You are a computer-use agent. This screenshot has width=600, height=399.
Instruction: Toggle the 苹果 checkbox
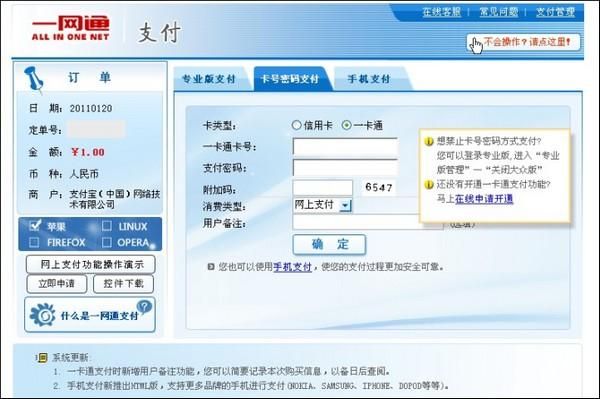pos(34,226)
